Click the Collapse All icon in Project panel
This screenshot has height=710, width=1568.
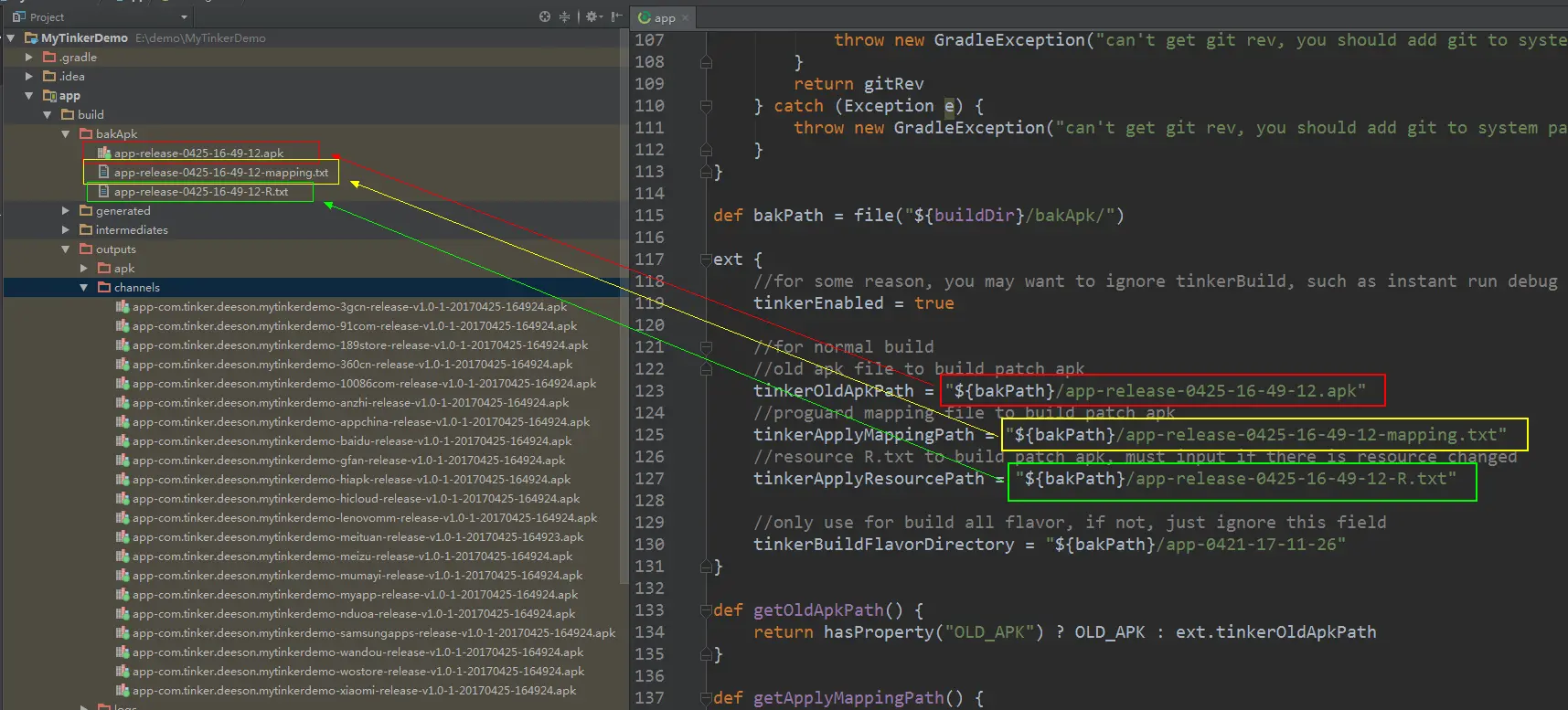564,16
